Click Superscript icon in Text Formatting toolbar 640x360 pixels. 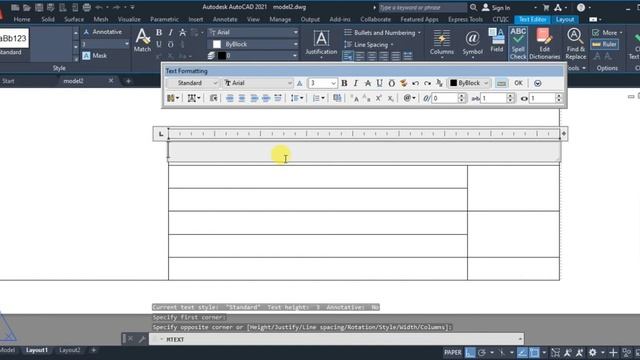pyautogui.click(x=378, y=98)
